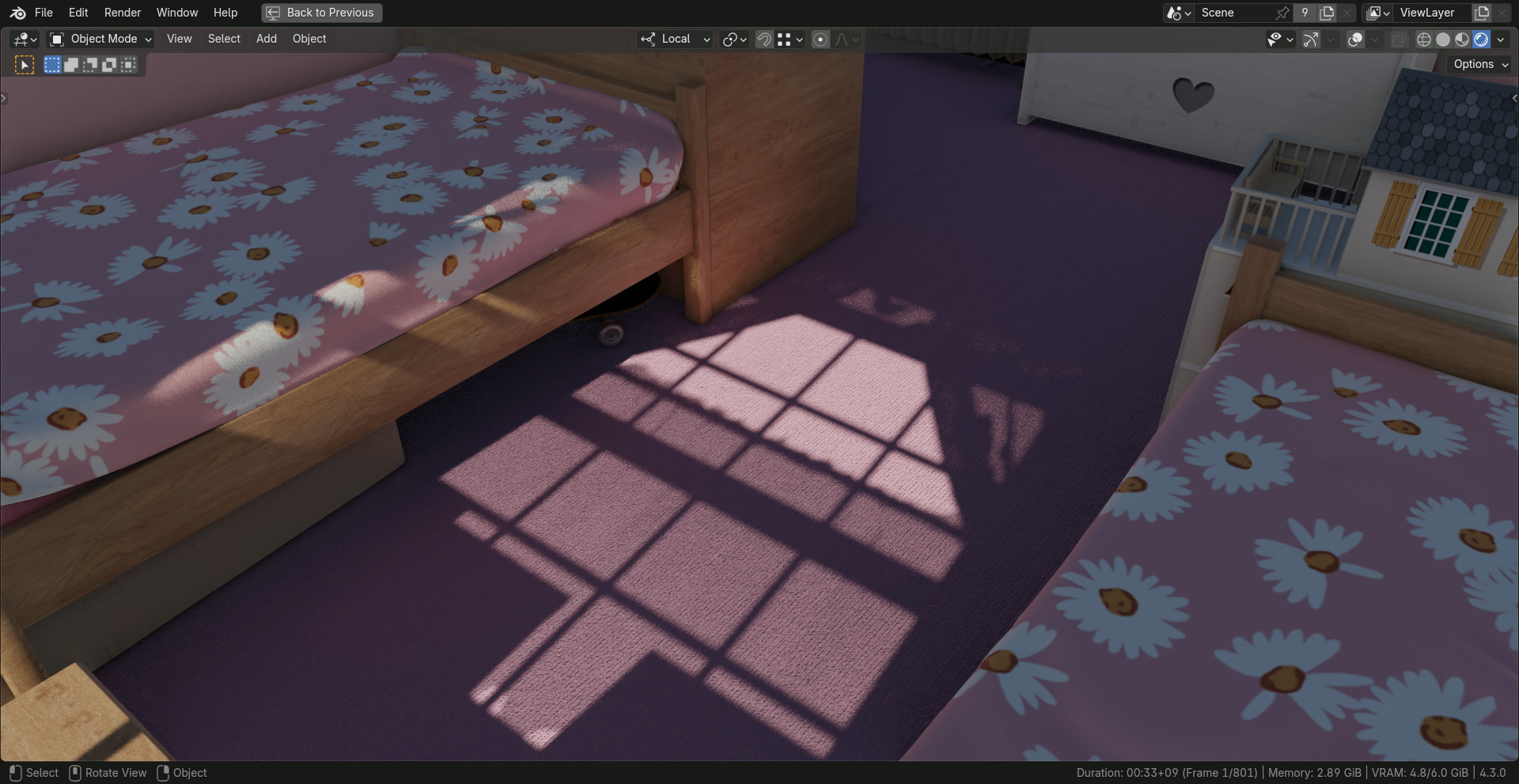Open the Object Mode dropdown
The height and width of the screenshot is (784, 1519).
coord(100,39)
